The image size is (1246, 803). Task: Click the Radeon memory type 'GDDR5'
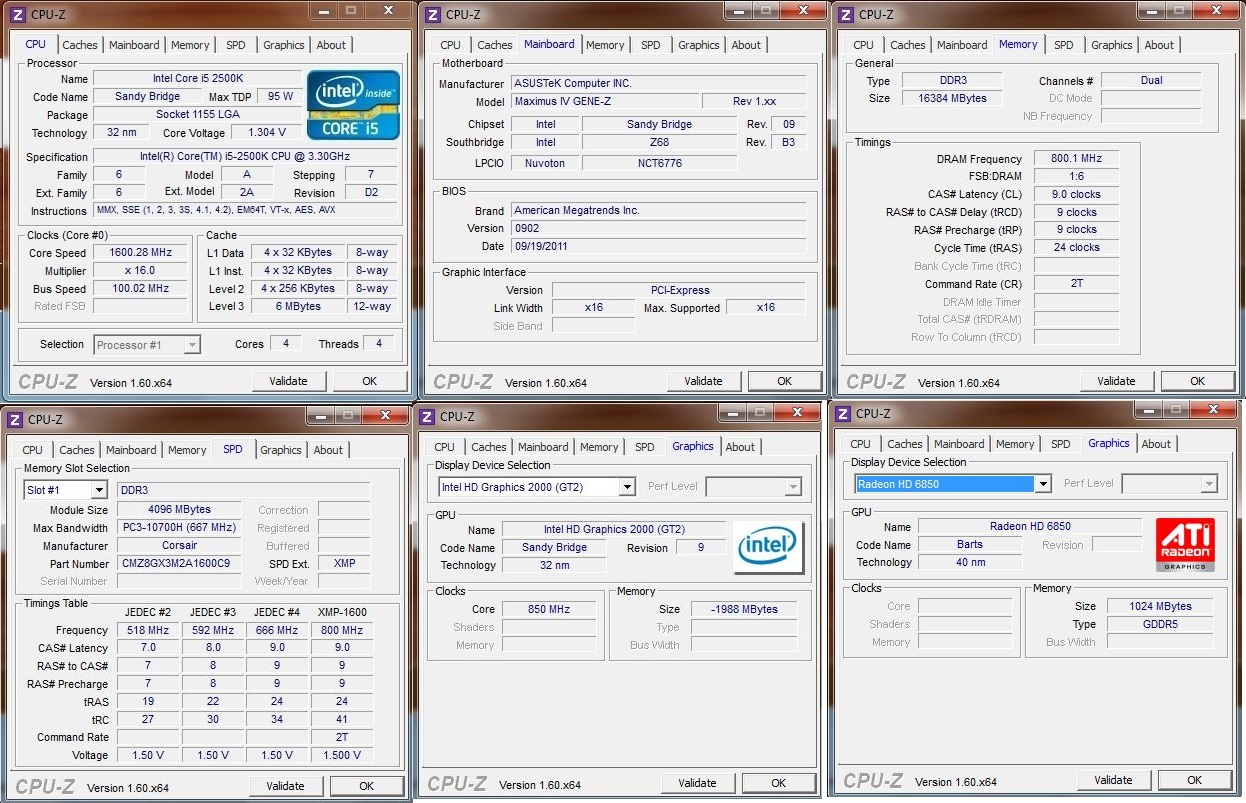[1160, 624]
